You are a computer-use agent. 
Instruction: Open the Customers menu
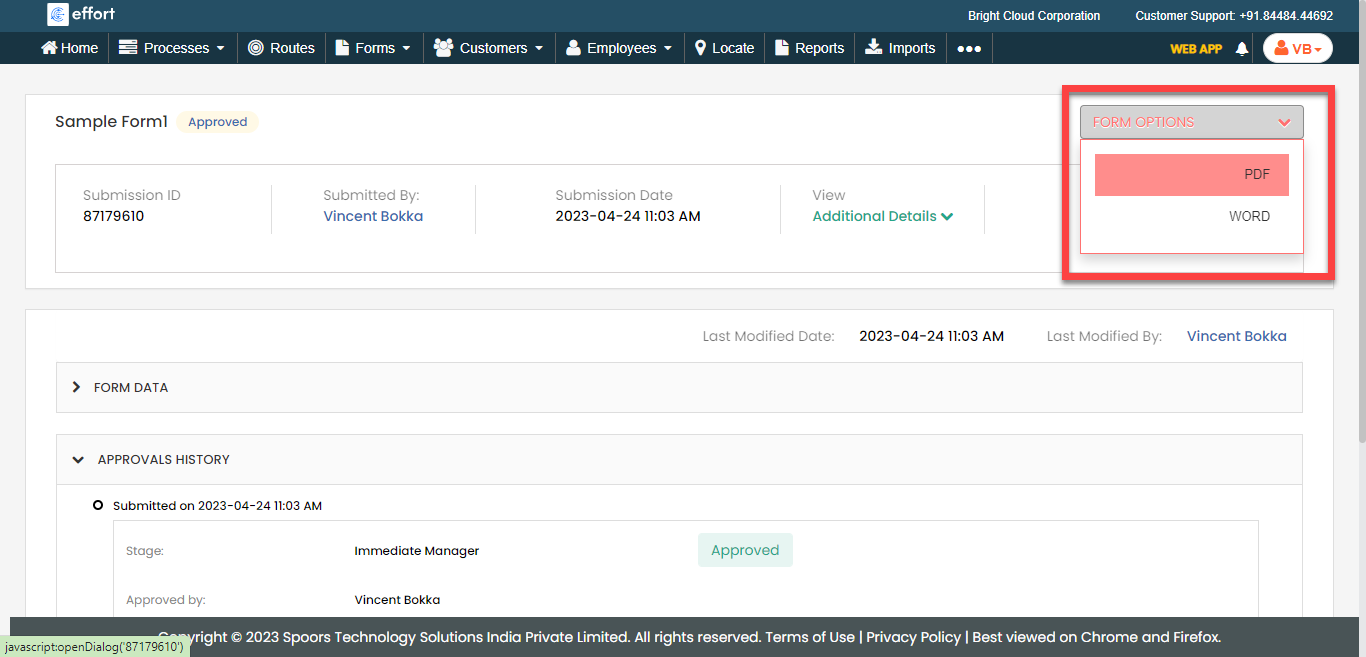(x=488, y=48)
